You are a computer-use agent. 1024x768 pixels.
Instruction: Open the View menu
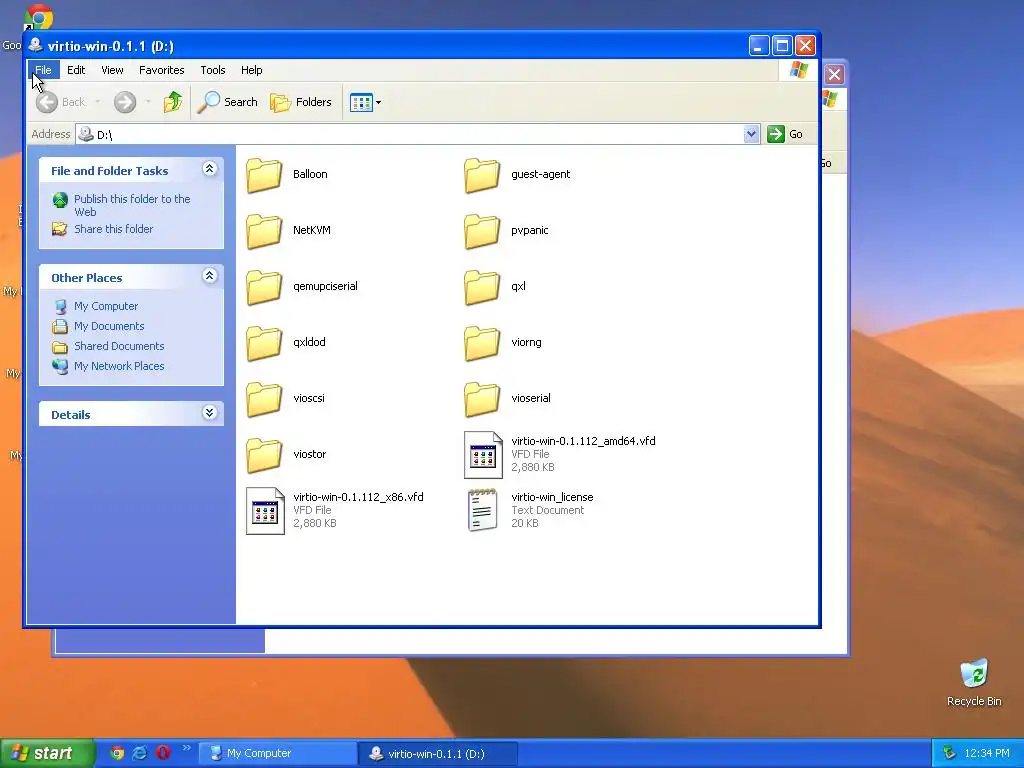coord(112,70)
